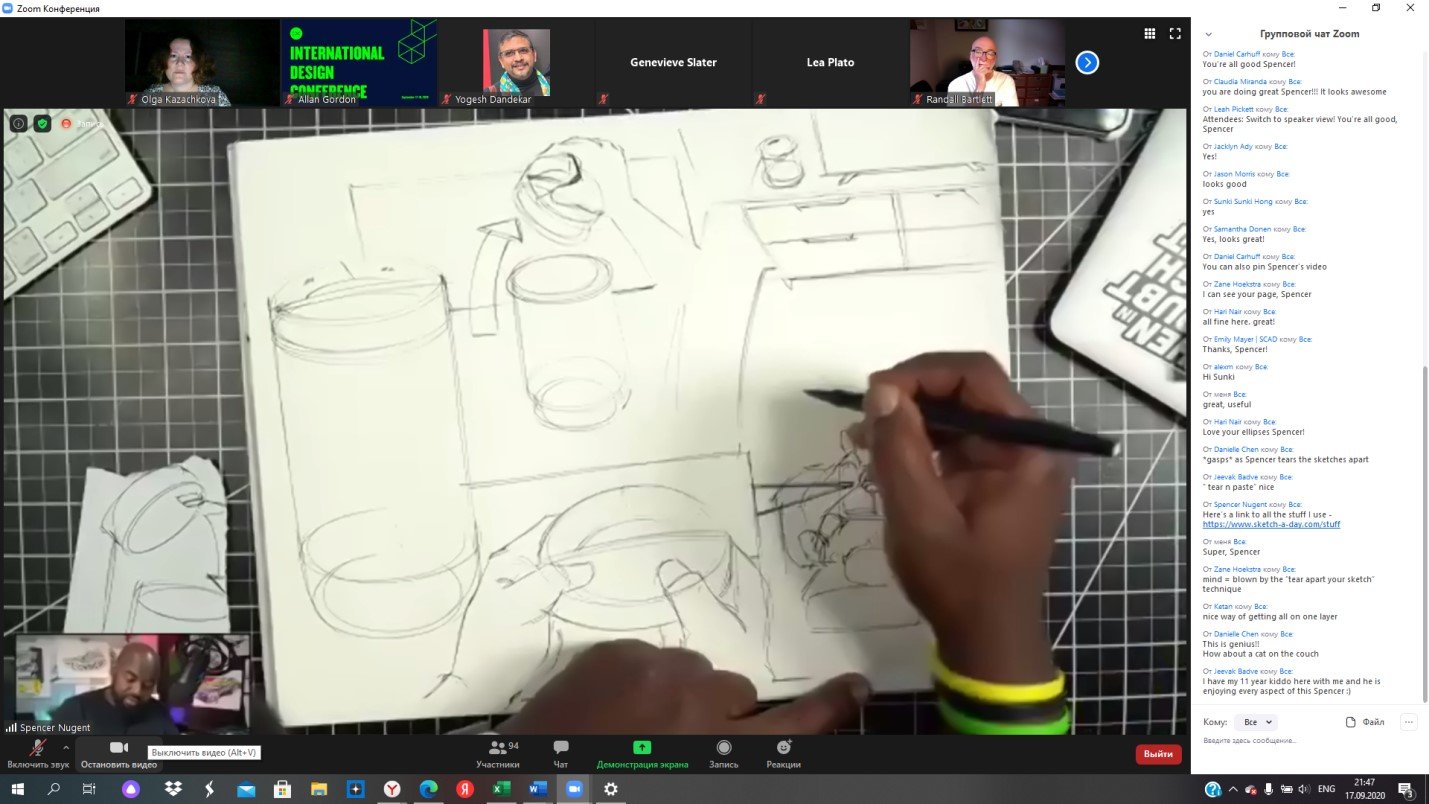Image resolution: width=1429 pixels, height=804 pixels.
Task: Open Yandex Browser from taskbar
Action: [392, 789]
